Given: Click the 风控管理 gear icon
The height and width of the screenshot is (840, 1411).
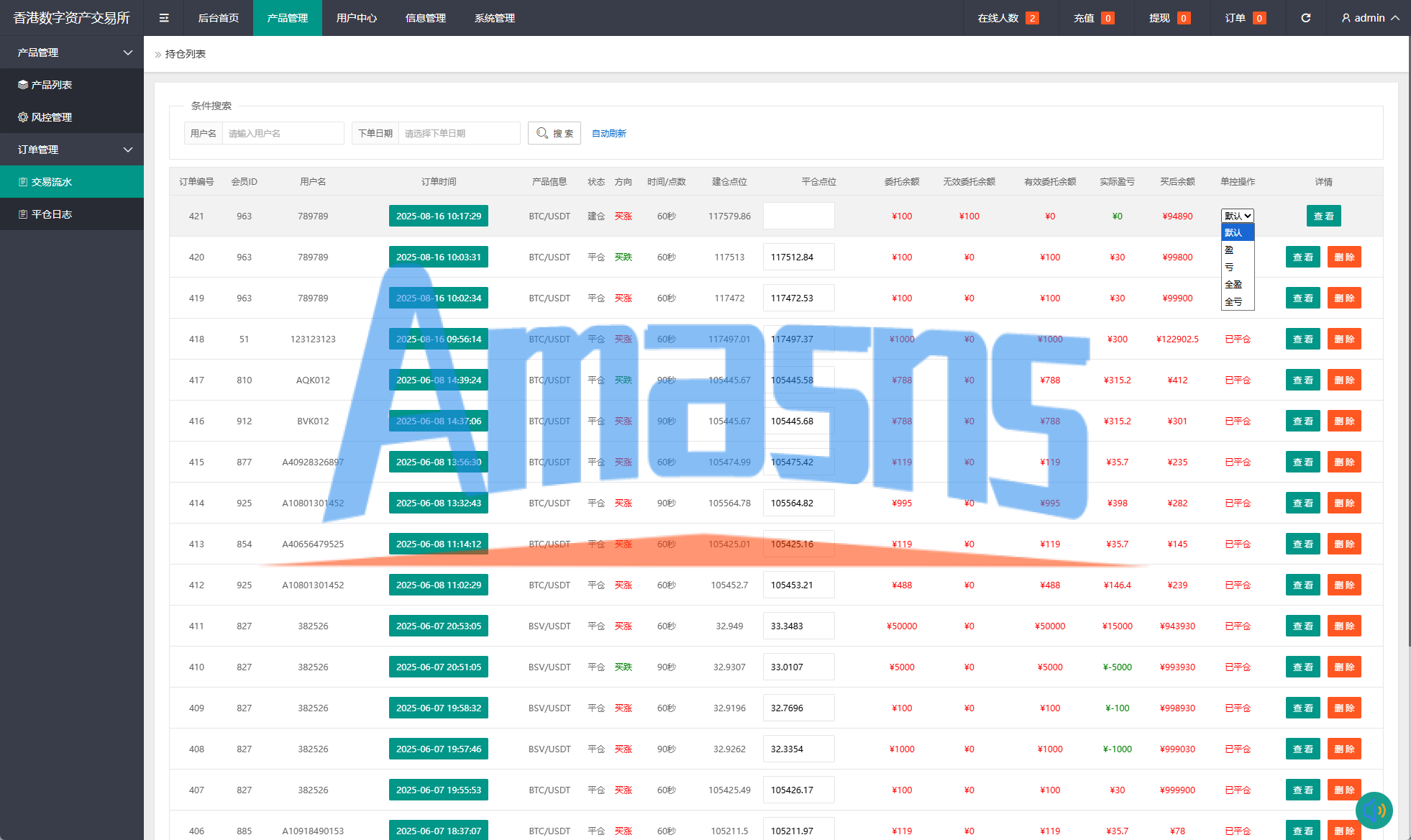Looking at the screenshot, I should pos(23,117).
